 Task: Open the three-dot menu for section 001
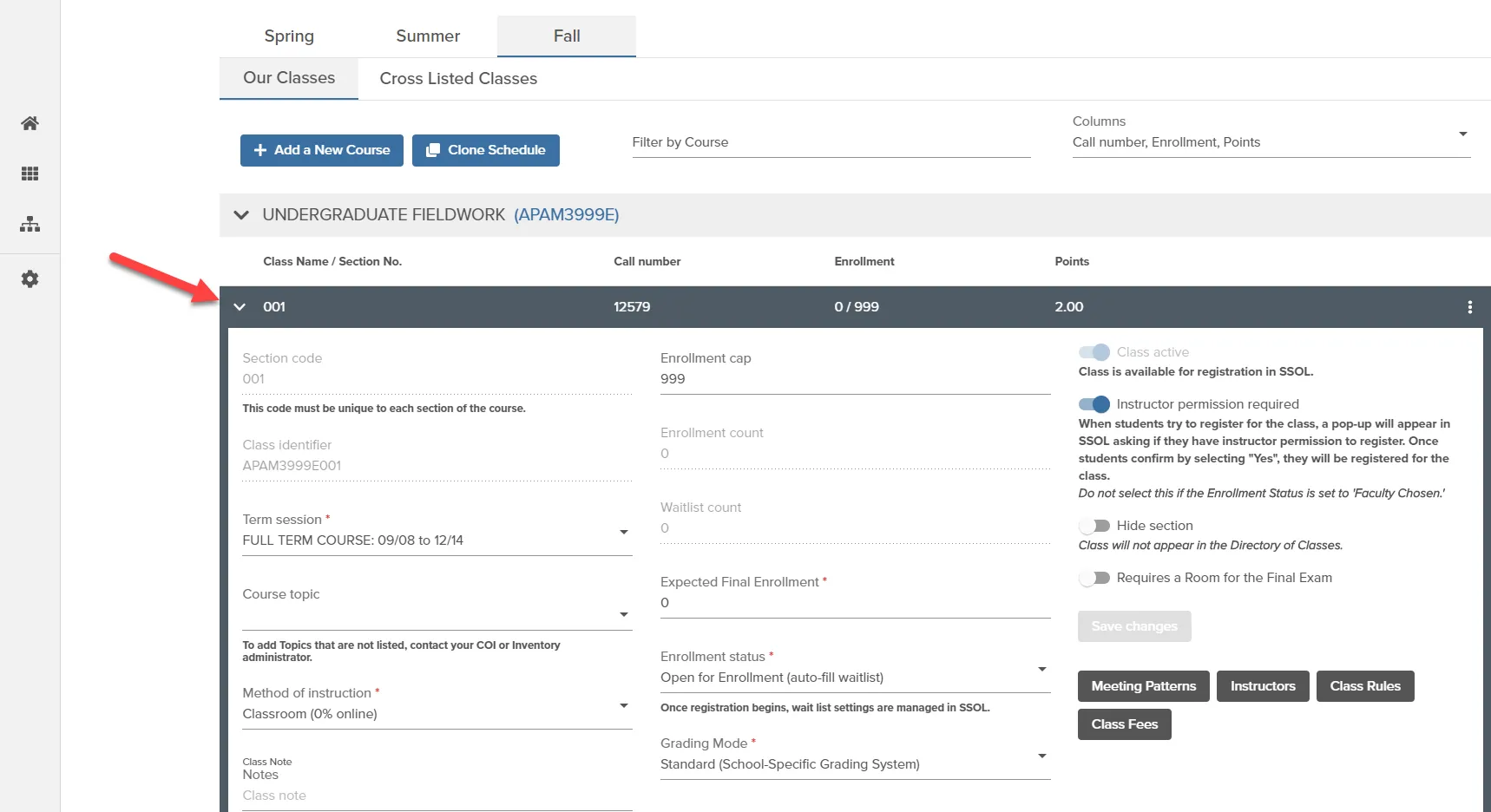tap(1469, 307)
